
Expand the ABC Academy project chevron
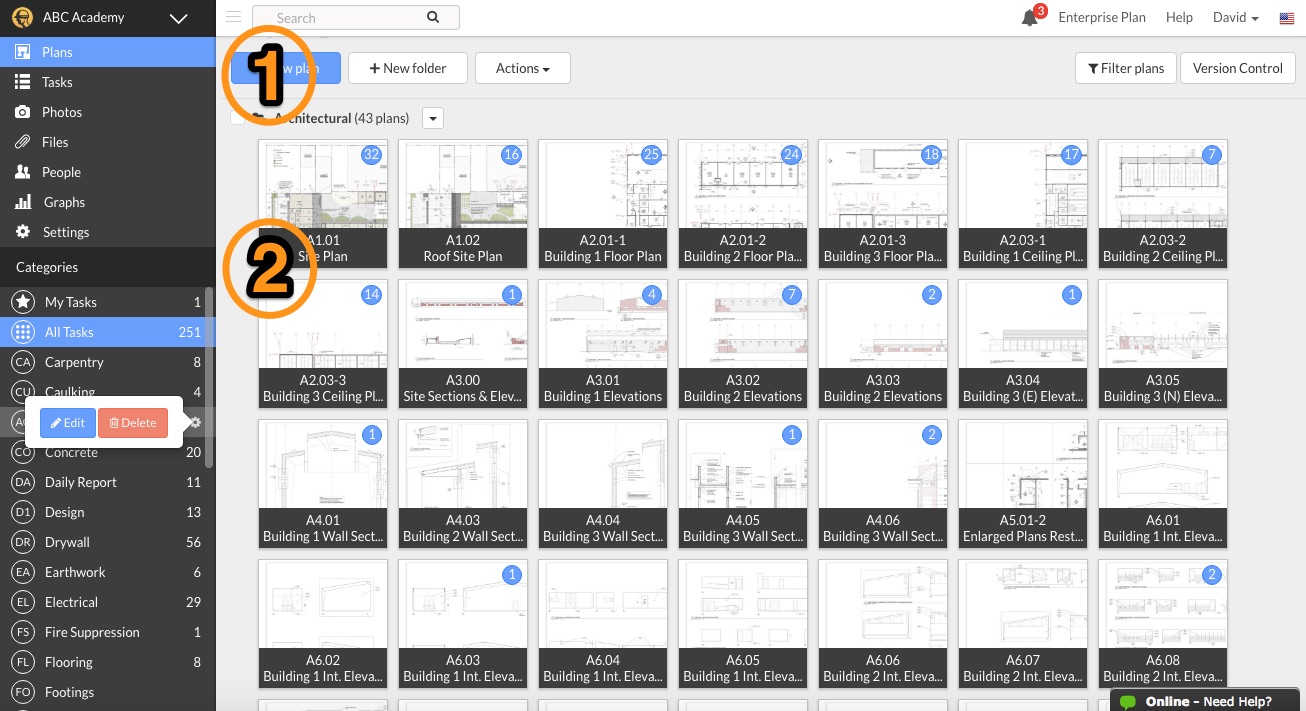pyautogui.click(x=179, y=18)
